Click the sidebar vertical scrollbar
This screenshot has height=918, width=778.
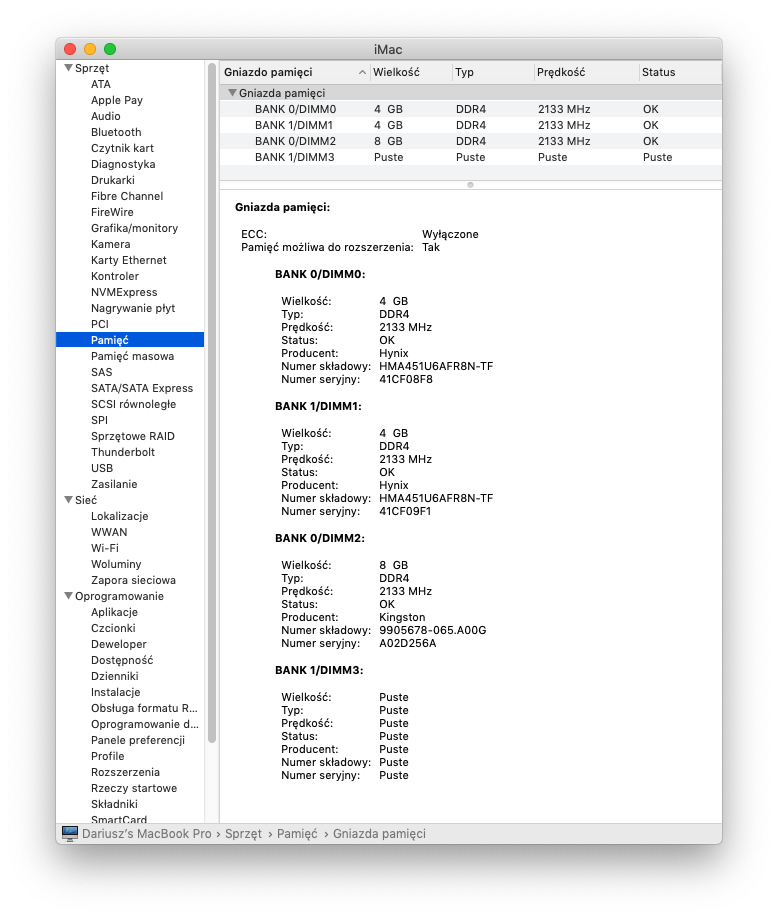click(211, 400)
